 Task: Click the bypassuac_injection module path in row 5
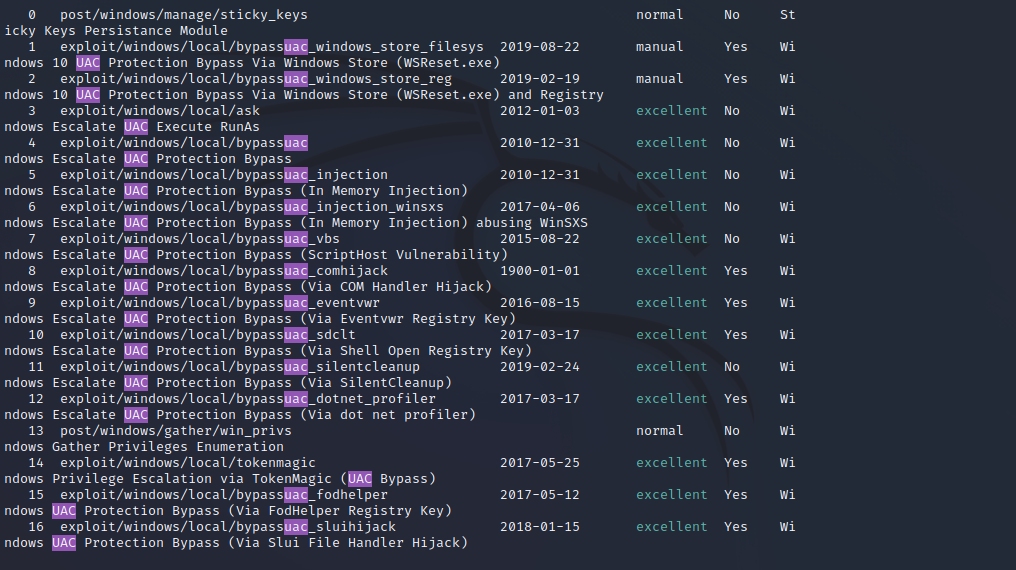click(x=224, y=175)
